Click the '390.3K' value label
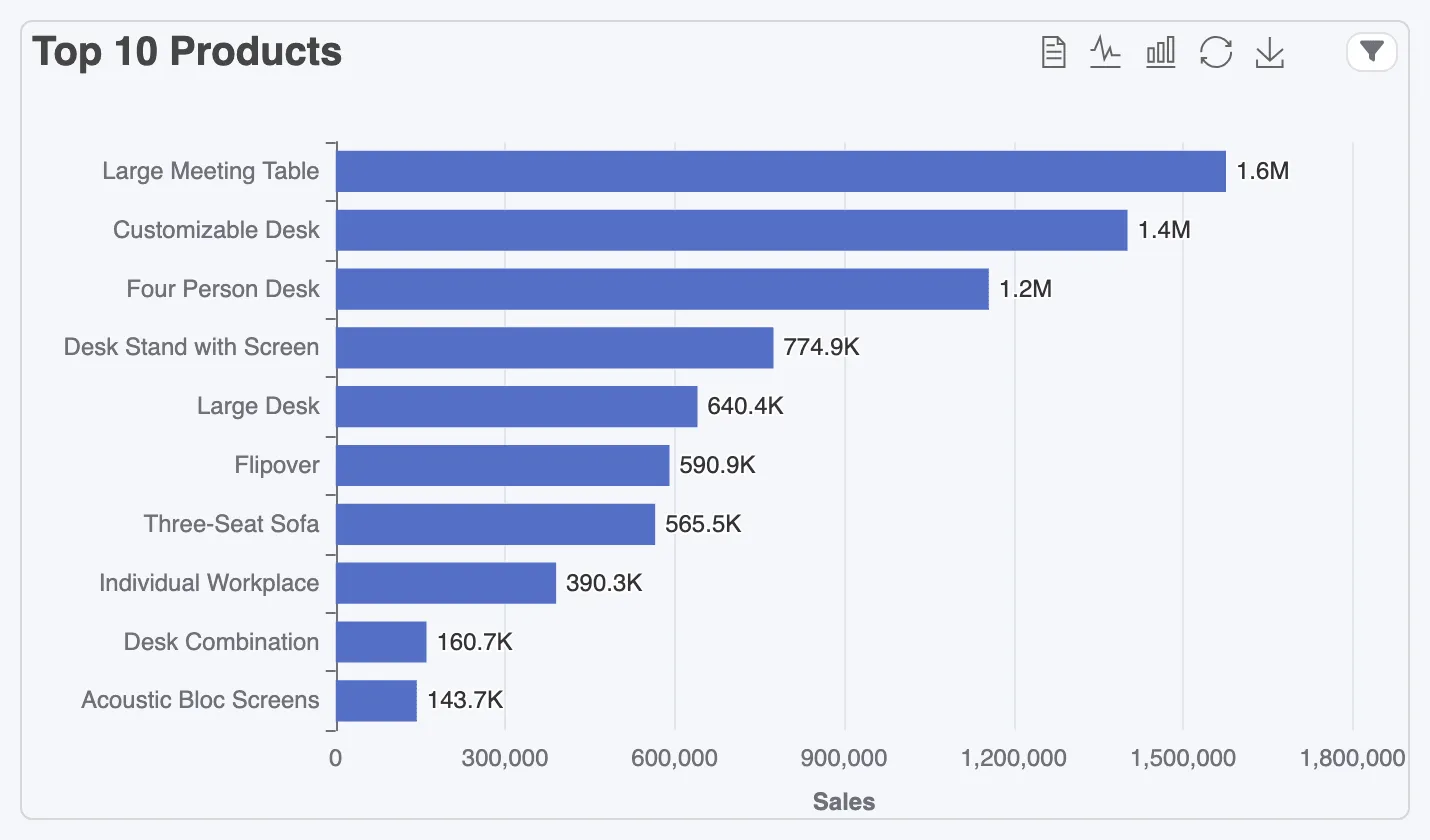The height and width of the screenshot is (840, 1430). (604, 583)
